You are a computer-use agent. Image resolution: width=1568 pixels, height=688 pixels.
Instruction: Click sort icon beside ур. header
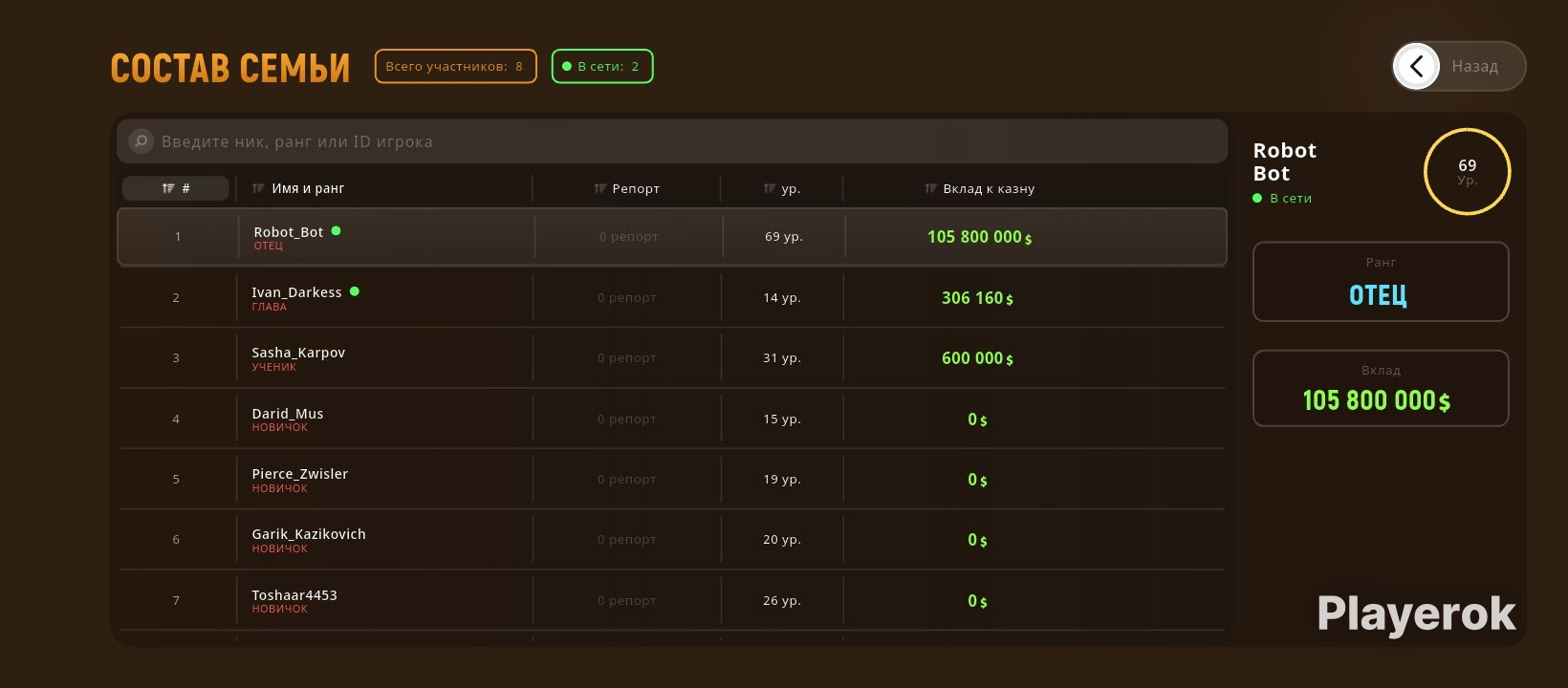point(770,188)
